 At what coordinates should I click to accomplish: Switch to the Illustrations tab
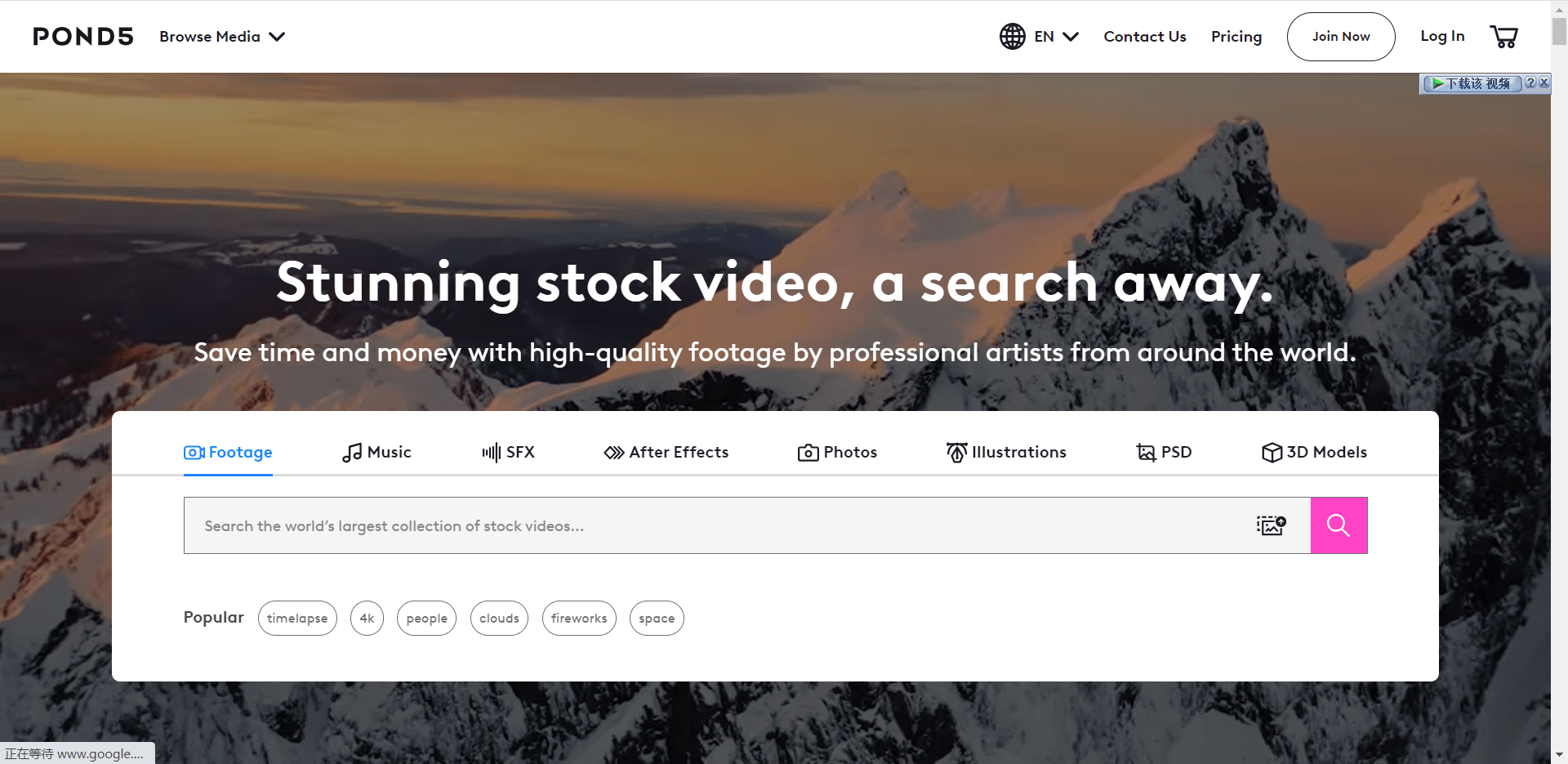coord(1006,452)
